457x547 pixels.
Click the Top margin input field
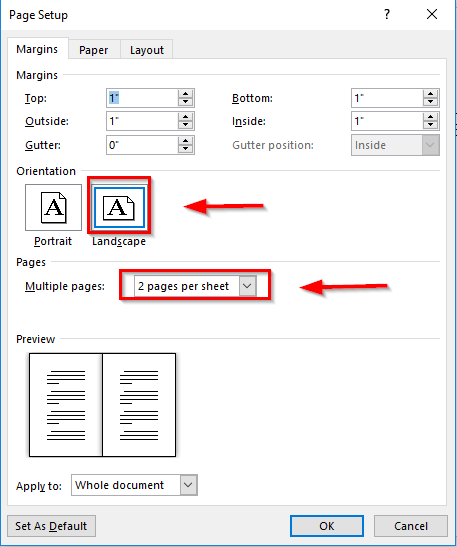142,98
